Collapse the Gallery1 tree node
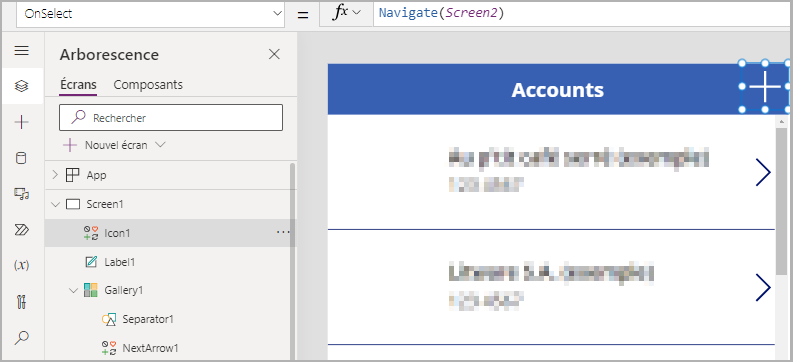Image resolution: width=793 pixels, height=363 pixels. point(73,291)
